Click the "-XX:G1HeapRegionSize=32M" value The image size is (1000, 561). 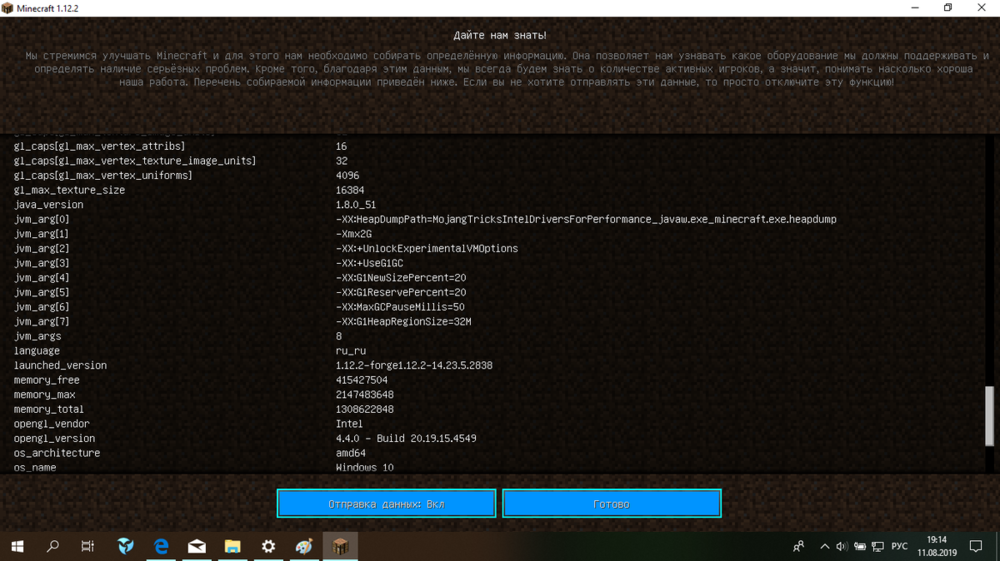(x=404, y=322)
